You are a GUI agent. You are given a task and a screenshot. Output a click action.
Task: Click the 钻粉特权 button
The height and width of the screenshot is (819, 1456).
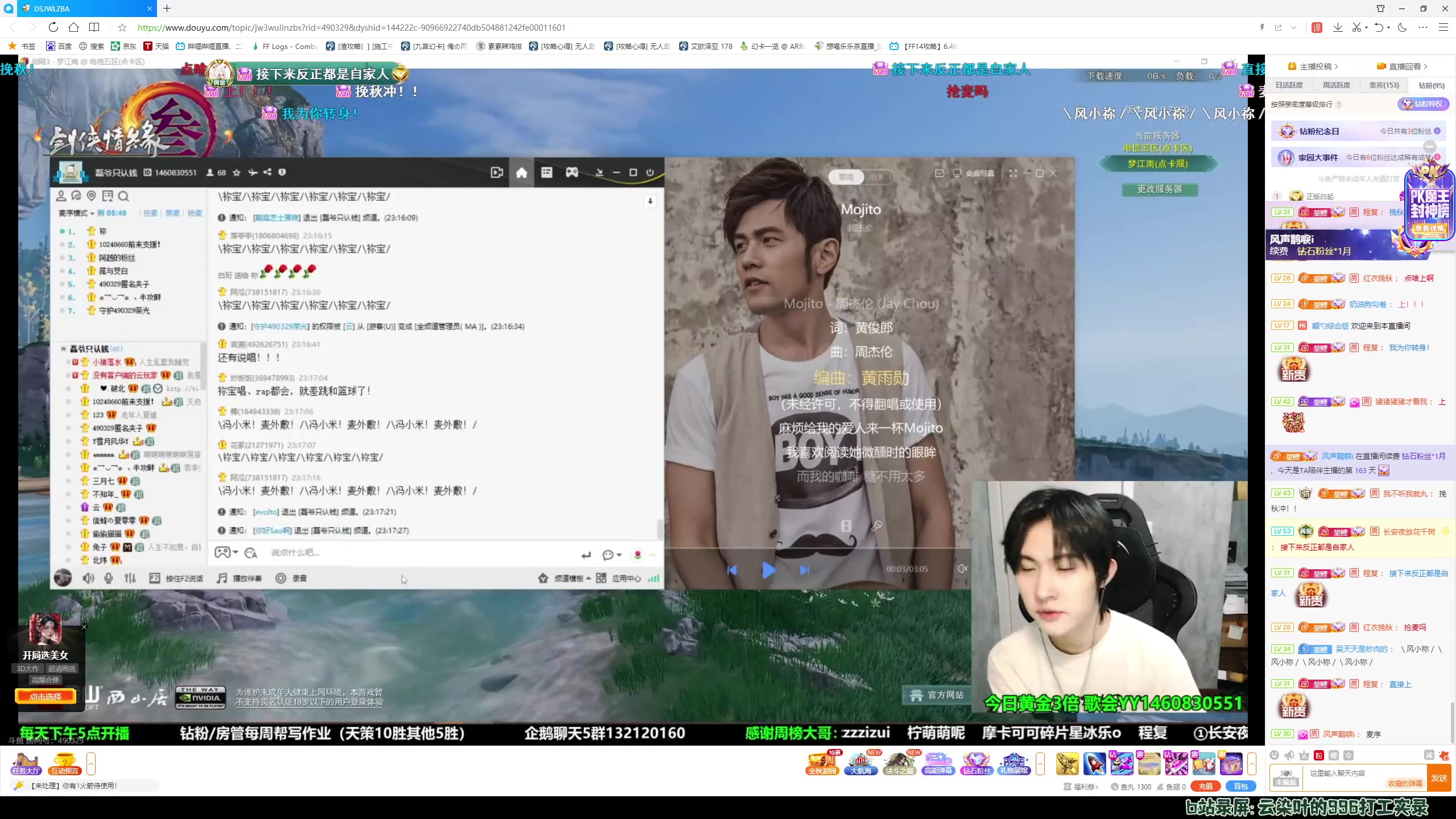1424,104
